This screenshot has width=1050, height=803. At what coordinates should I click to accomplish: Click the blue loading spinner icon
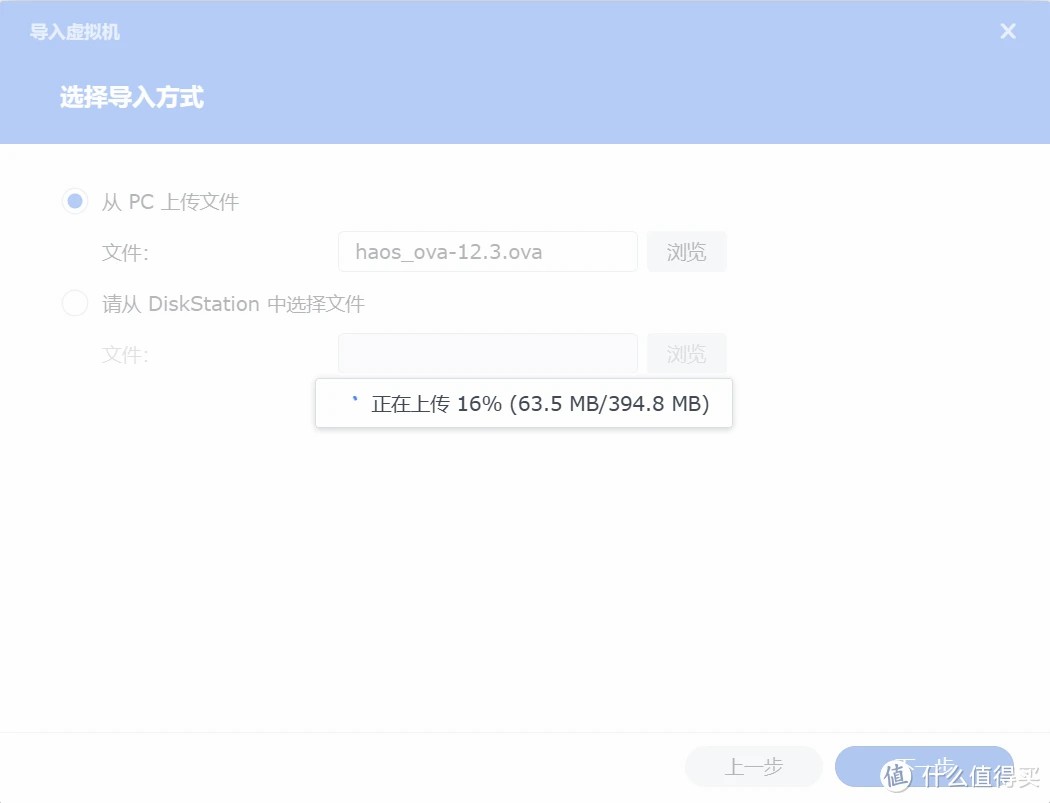coord(354,400)
